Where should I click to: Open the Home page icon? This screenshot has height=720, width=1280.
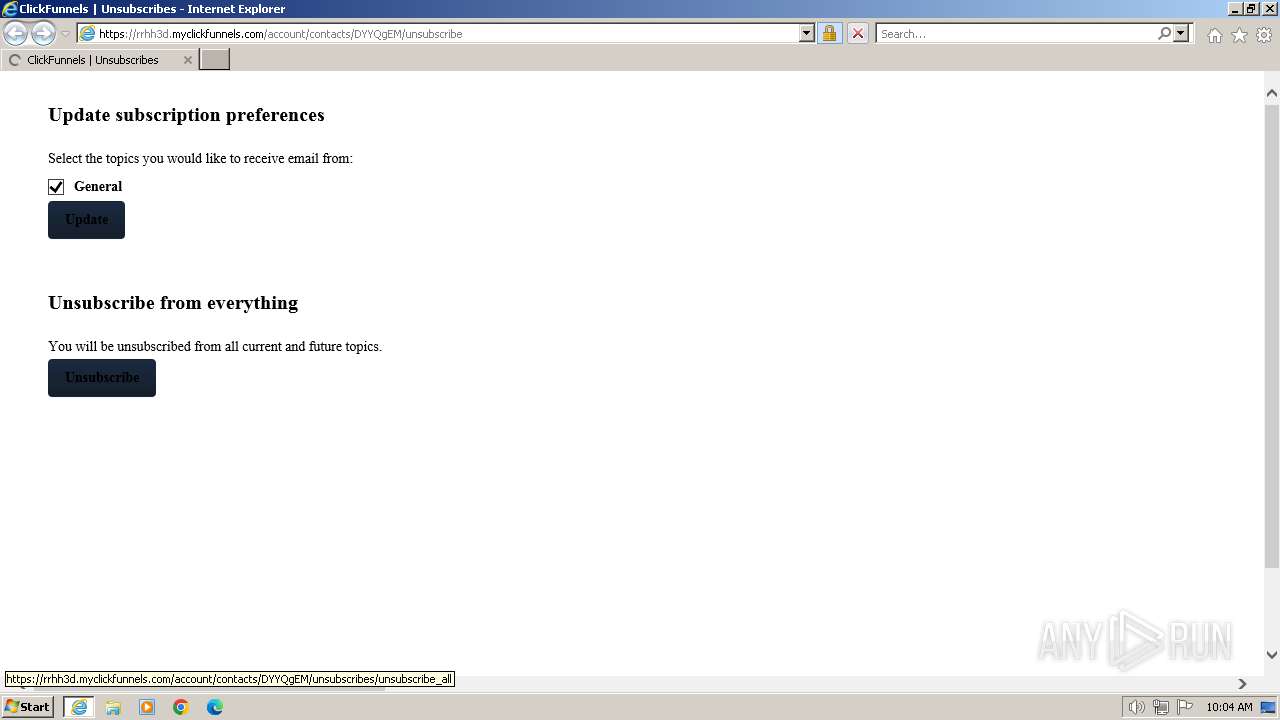1214,35
